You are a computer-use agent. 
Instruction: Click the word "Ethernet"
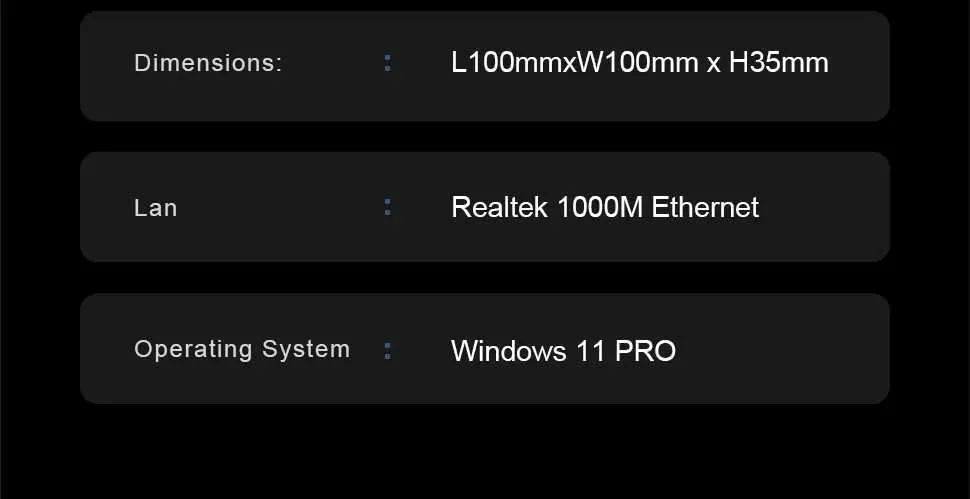[x=705, y=207]
